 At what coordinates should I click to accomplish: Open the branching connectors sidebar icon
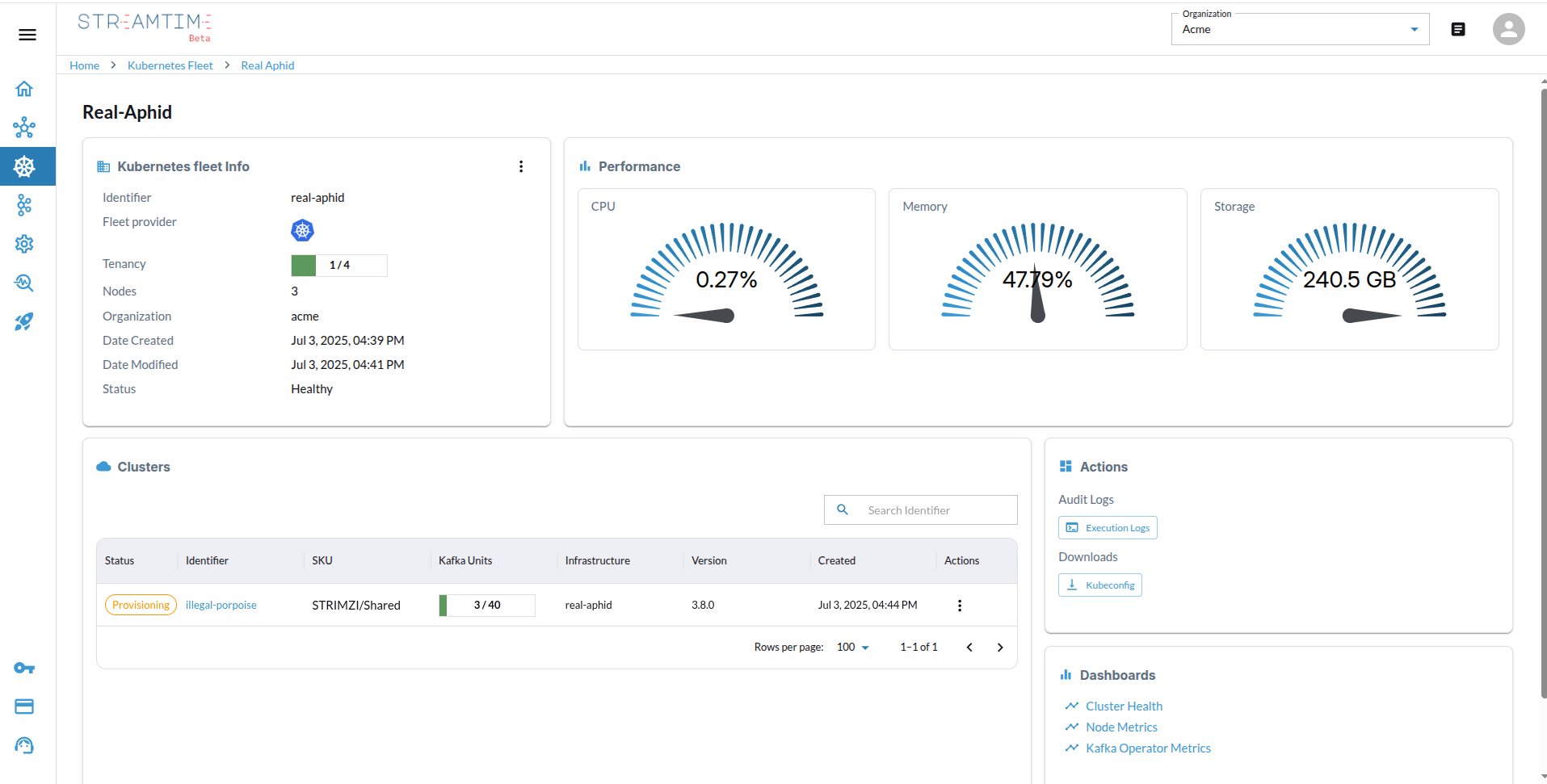click(24, 205)
